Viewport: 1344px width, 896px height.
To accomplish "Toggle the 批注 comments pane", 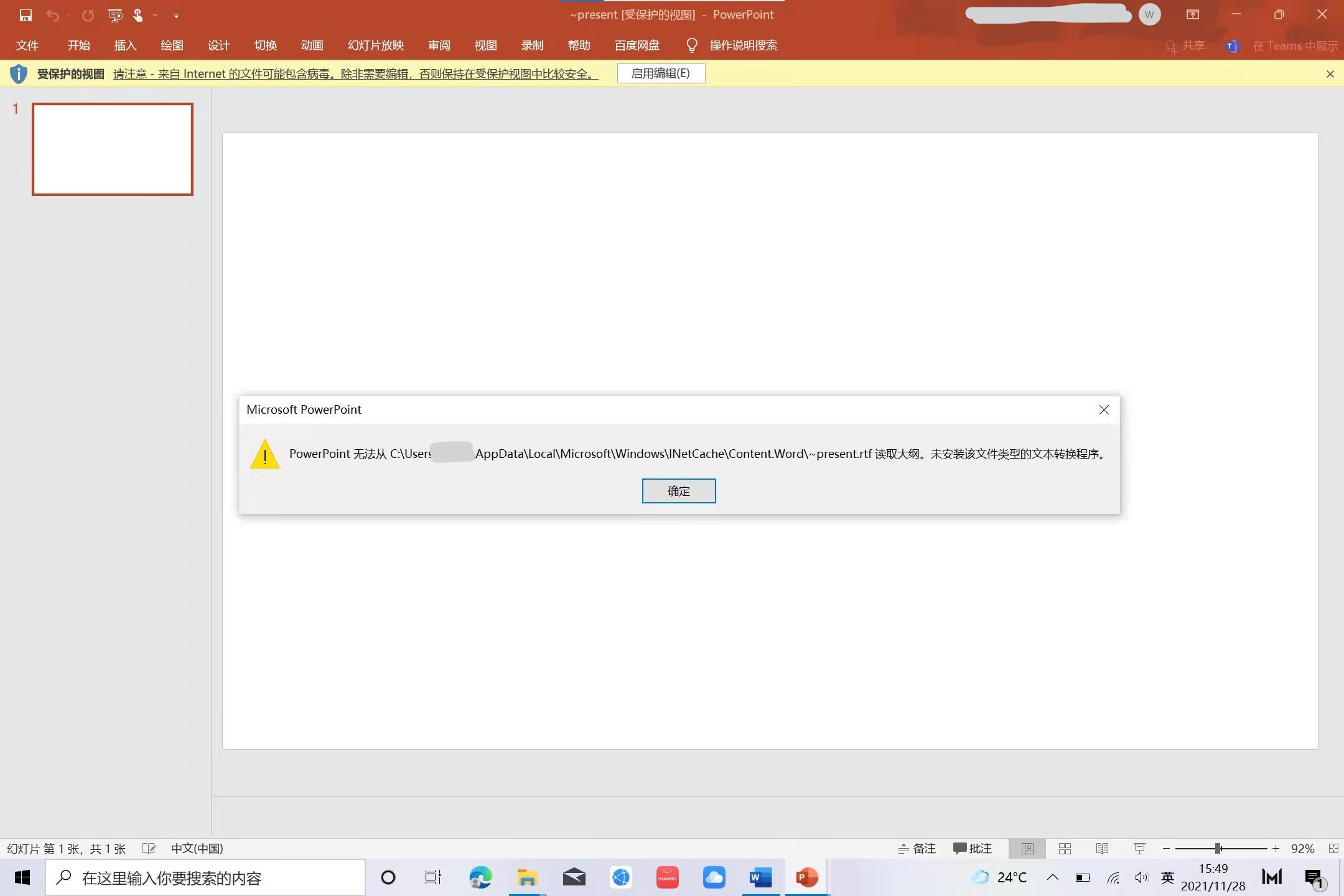I will pyautogui.click(x=973, y=849).
